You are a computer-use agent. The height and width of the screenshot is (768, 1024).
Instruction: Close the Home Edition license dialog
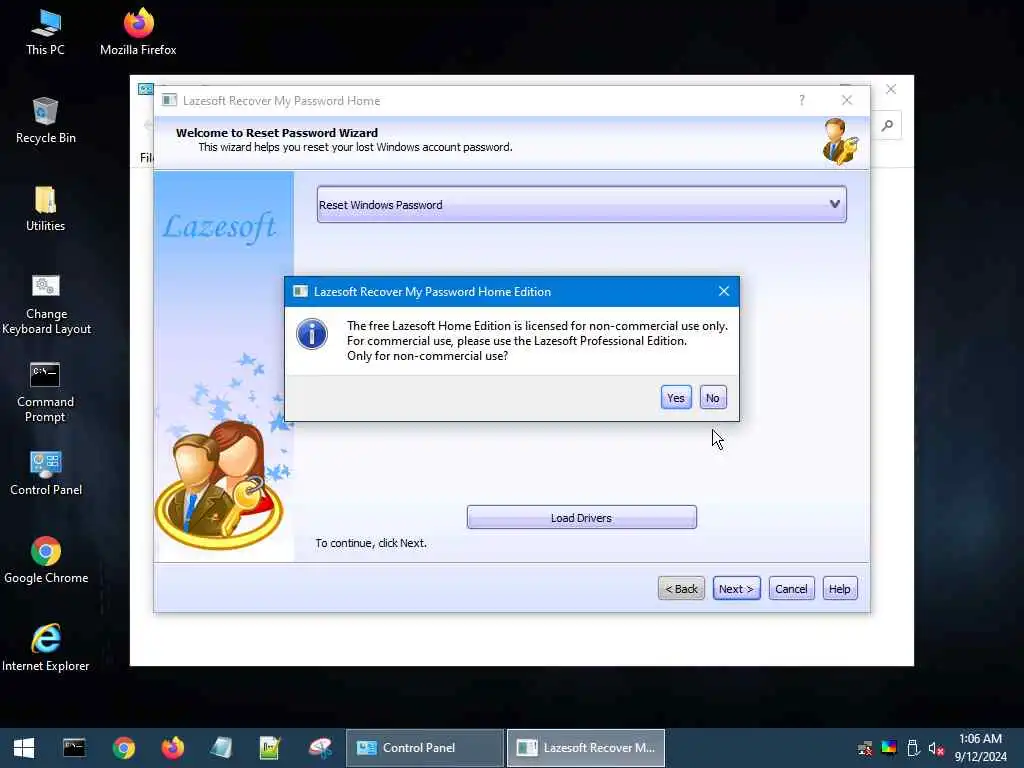click(724, 291)
